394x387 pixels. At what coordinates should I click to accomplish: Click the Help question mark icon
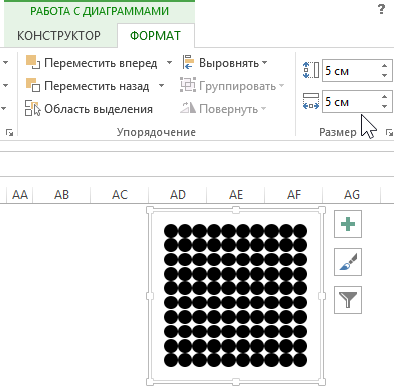[x=382, y=9]
